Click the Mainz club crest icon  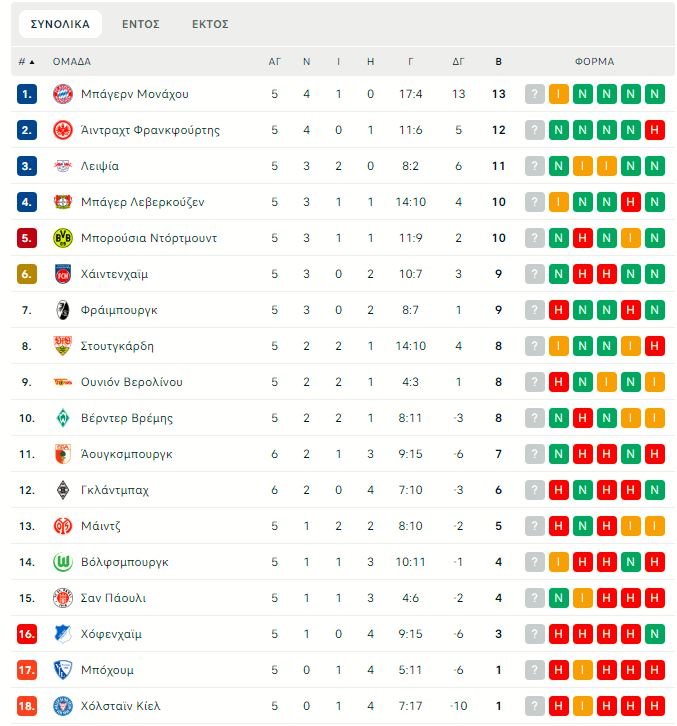click(63, 526)
